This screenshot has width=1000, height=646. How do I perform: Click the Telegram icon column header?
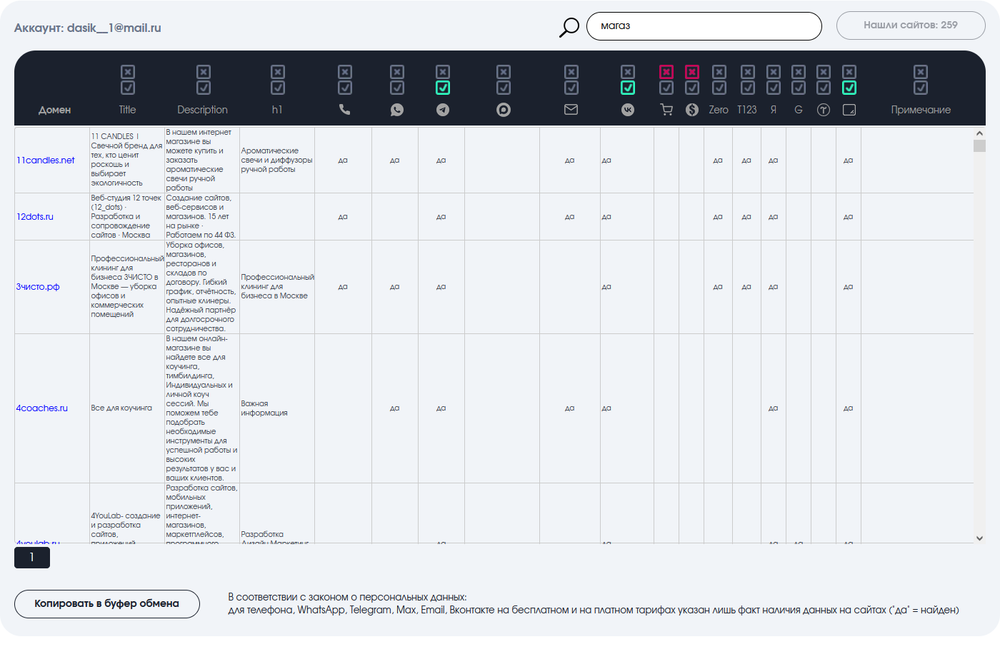(x=443, y=110)
